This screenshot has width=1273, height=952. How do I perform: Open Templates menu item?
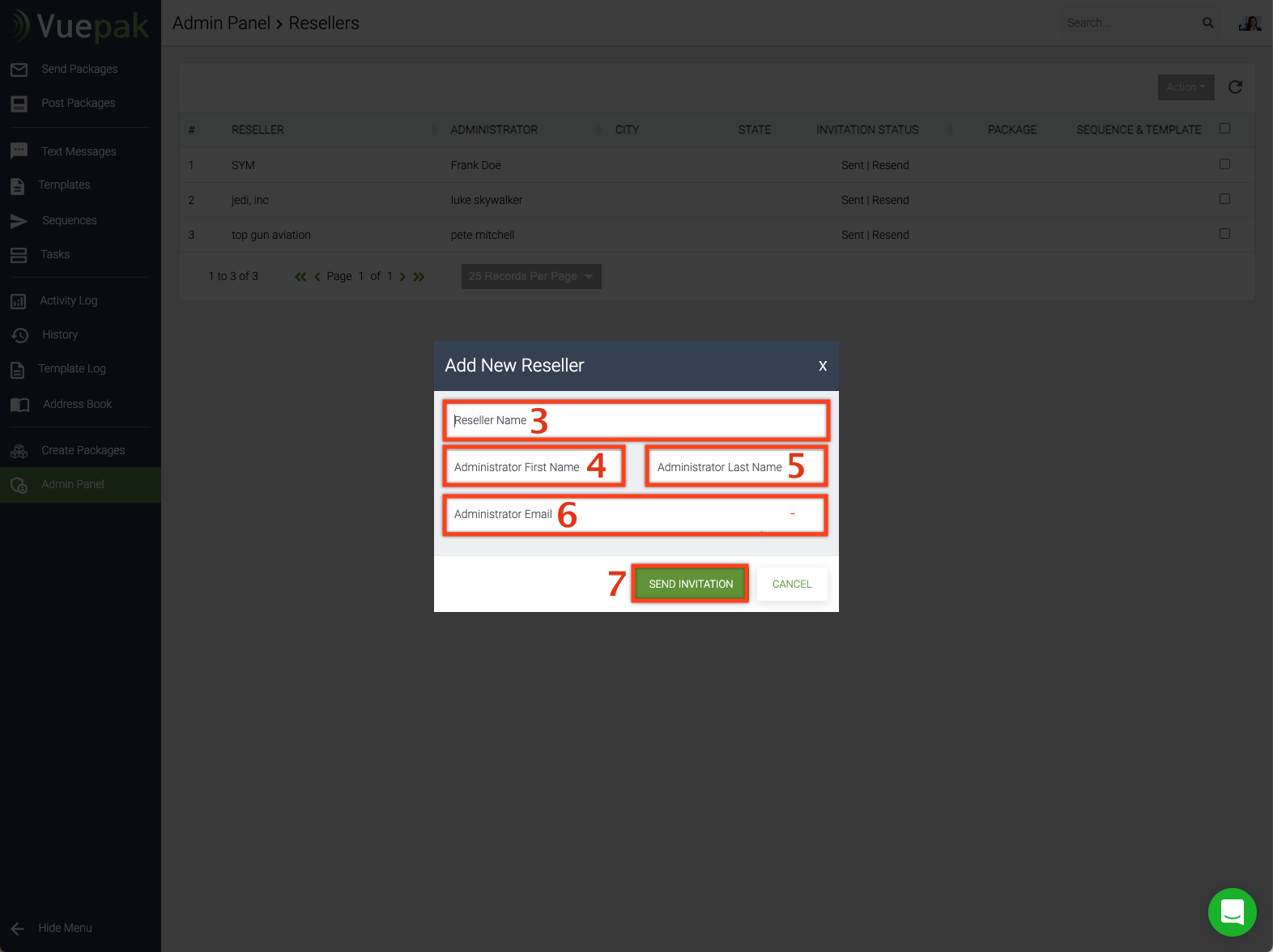point(64,185)
